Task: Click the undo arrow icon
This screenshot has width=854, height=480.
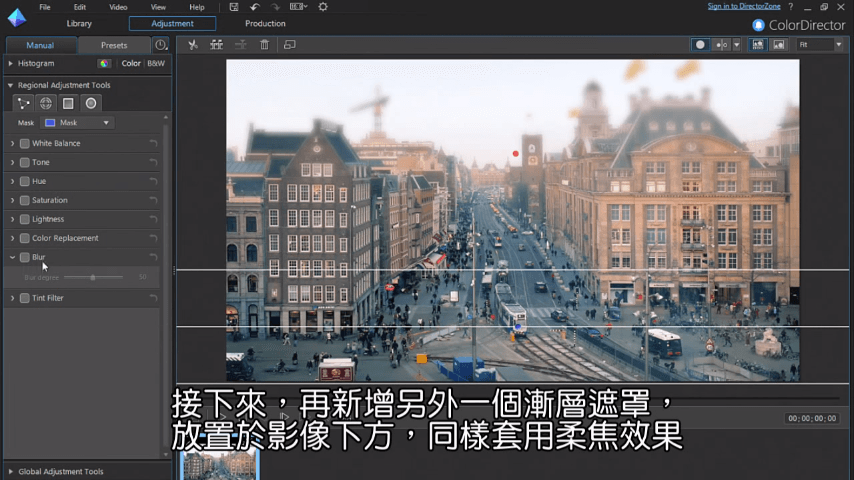Action: click(255, 7)
